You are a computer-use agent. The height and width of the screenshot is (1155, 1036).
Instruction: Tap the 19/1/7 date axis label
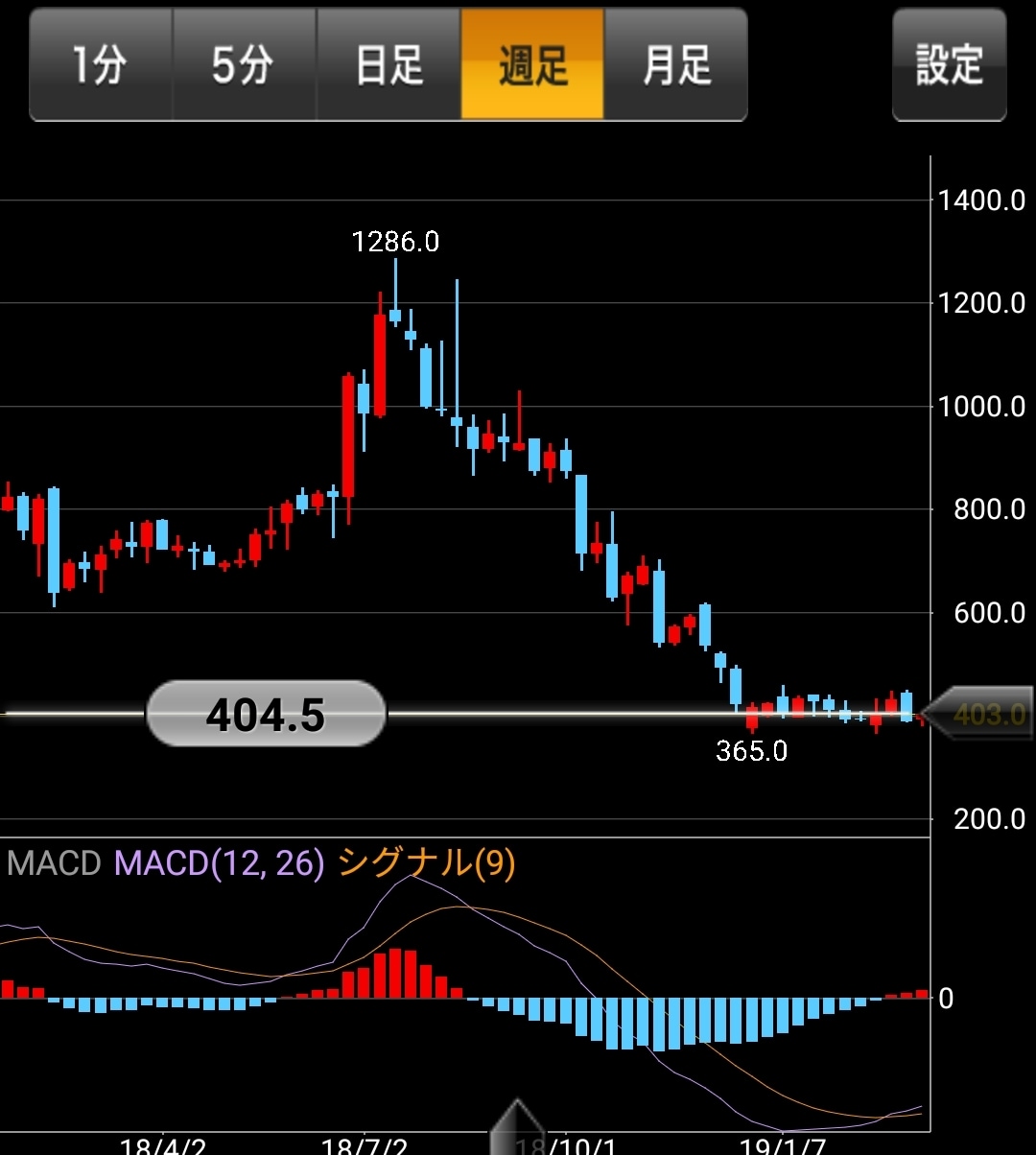784,1145
